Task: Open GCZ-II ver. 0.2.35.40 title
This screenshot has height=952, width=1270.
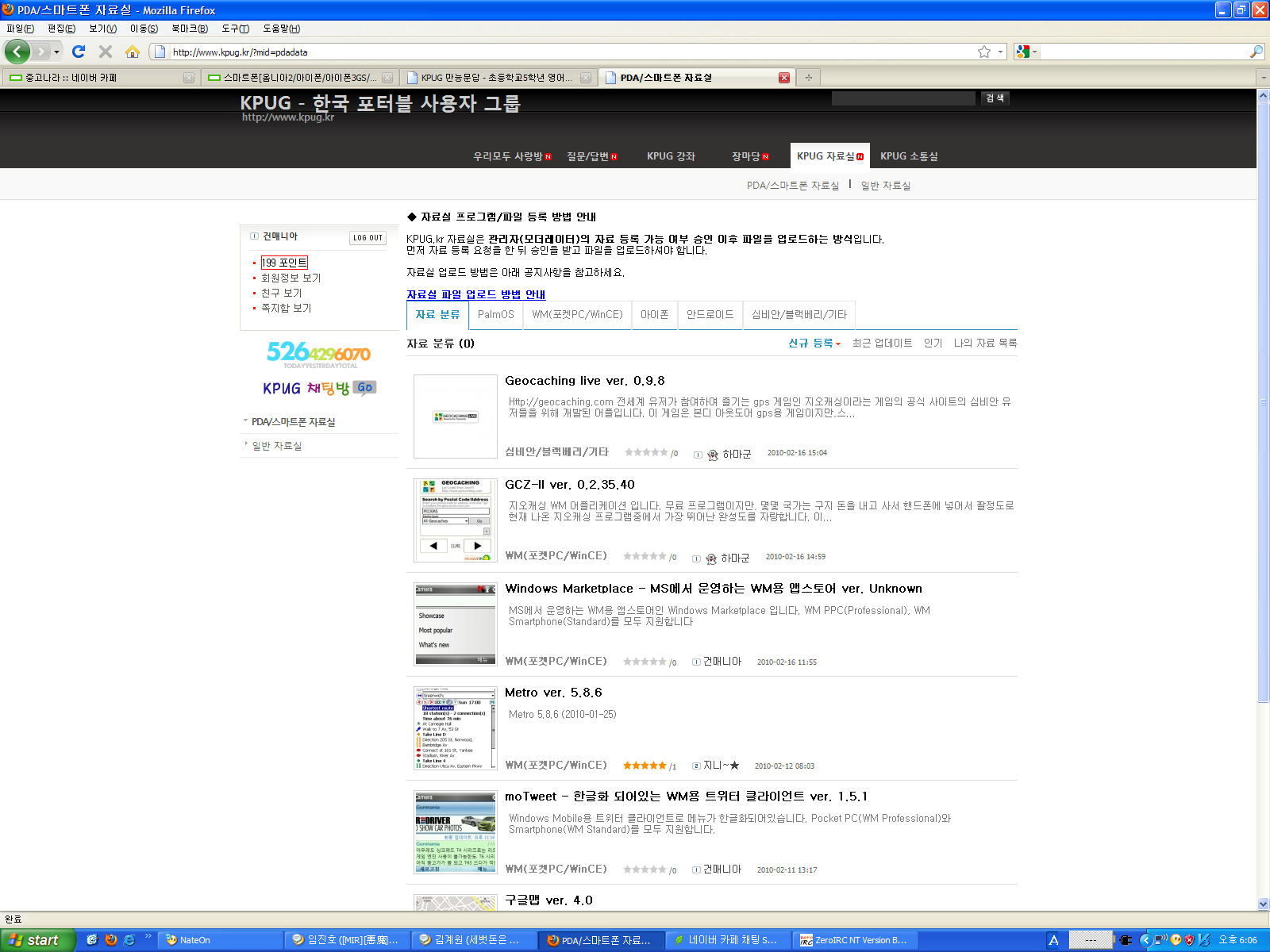Action: tap(570, 485)
